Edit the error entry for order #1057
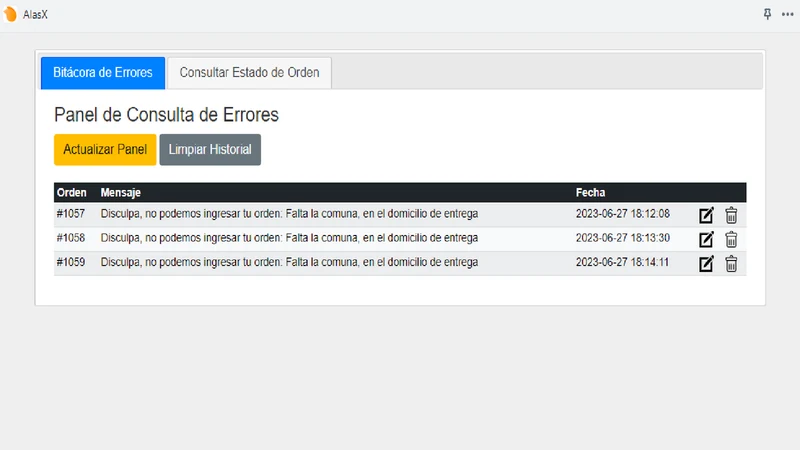 pos(706,215)
